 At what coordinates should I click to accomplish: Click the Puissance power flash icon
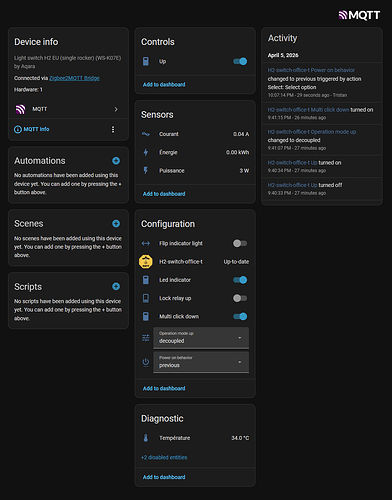pos(146,171)
